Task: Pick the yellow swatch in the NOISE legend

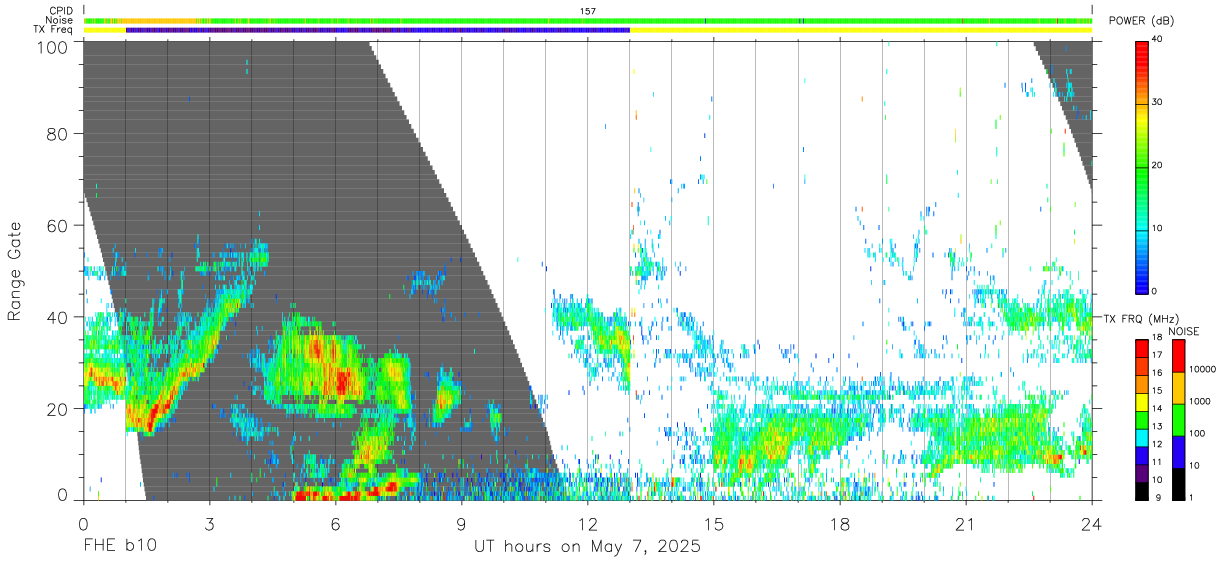Action: 1178,388
